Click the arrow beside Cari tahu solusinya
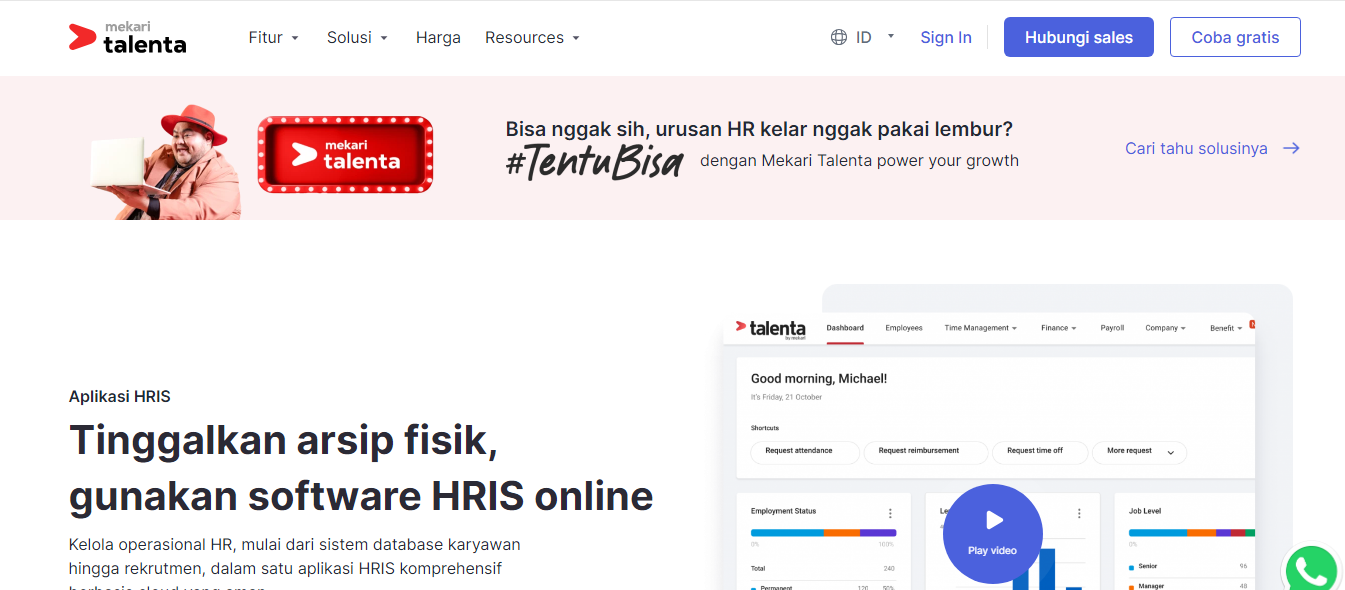Screen dimensions: 1345x590 [x=1291, y=148]
